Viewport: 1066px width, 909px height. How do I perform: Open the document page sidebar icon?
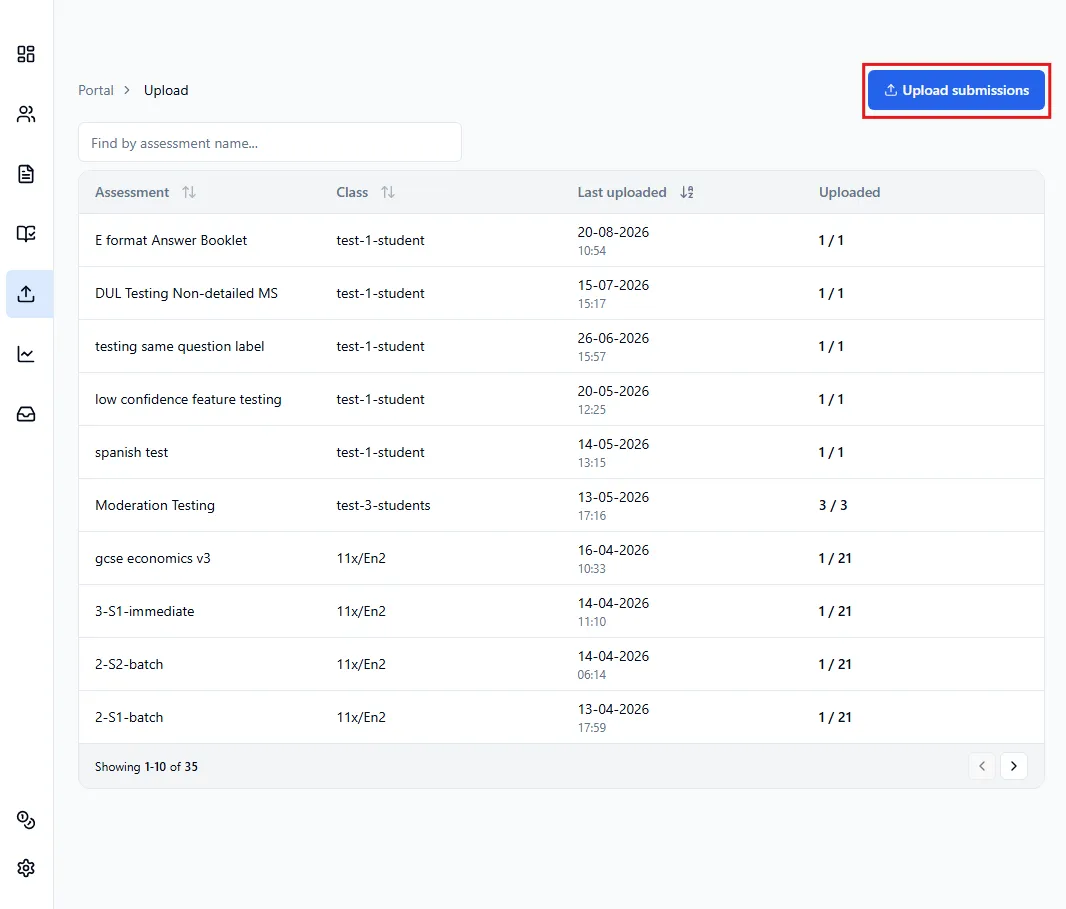(x=26, y=174)
